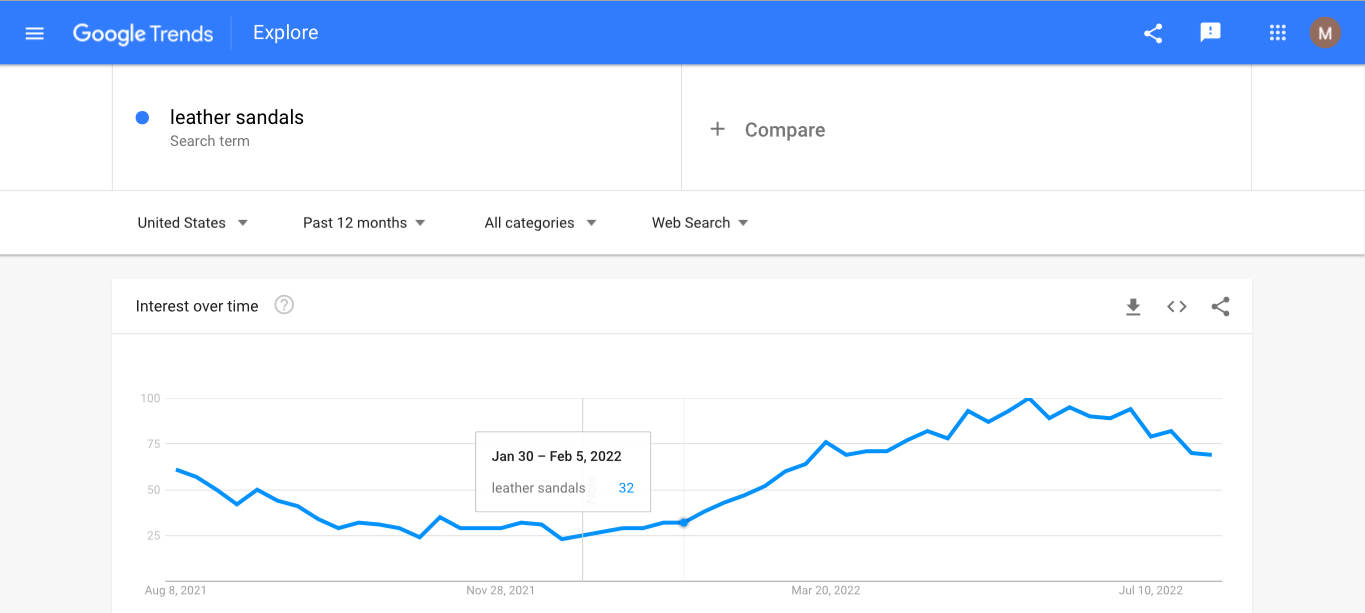The width and height of the screenshot is (1365, 613).
Task: Open the send feedback icon
Action: (1210, 33)
